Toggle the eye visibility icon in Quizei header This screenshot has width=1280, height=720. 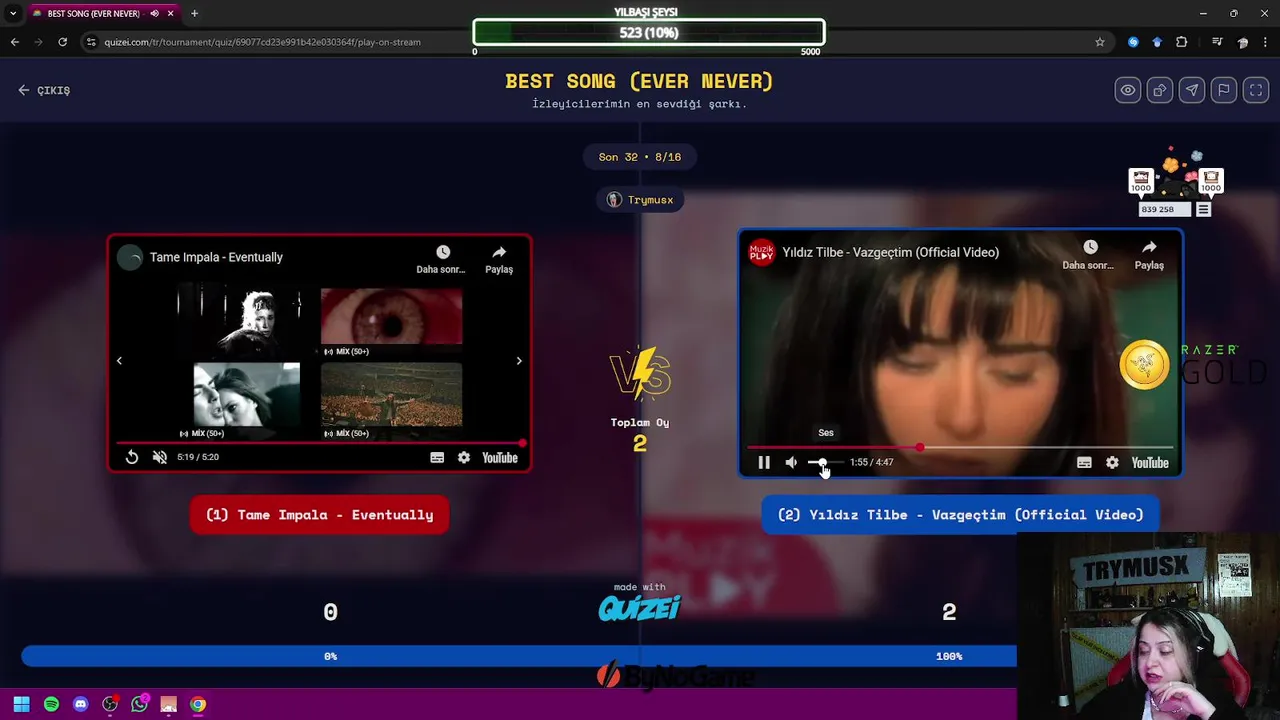point(1127,90)
